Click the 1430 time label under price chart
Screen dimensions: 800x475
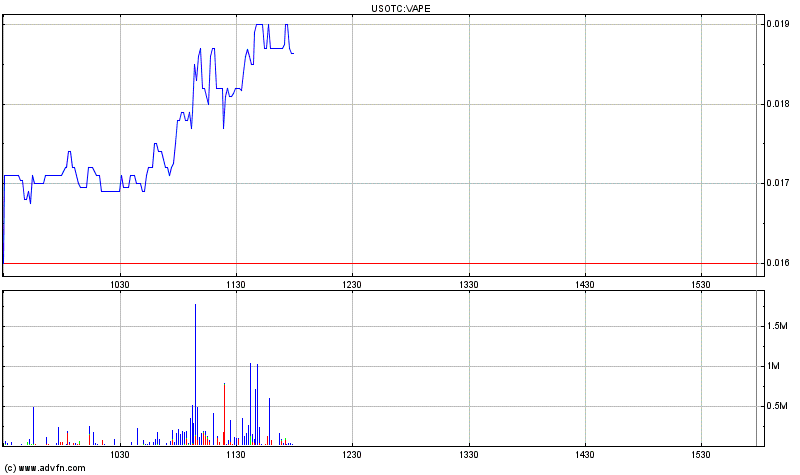point(585,285)
